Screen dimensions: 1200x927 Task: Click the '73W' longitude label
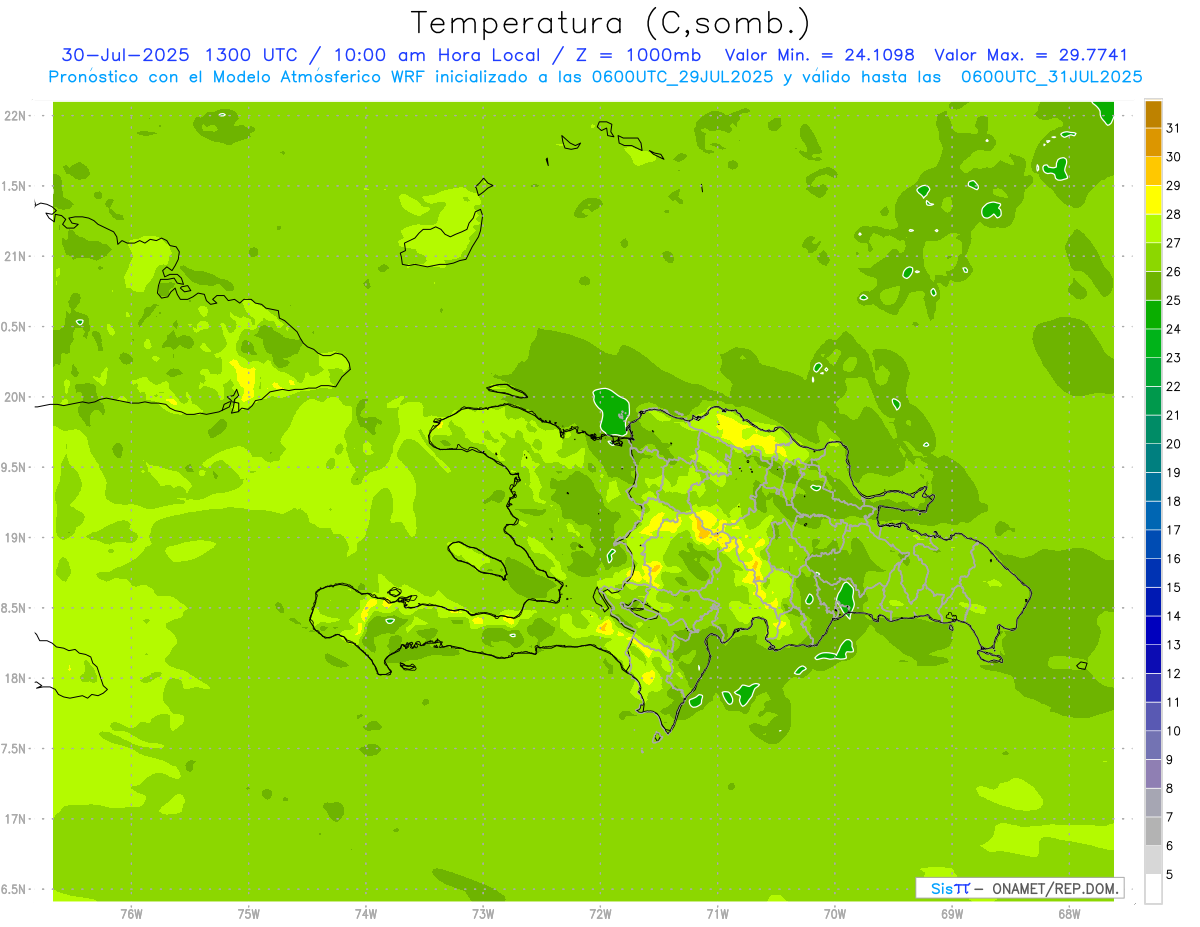pos(483,914)
